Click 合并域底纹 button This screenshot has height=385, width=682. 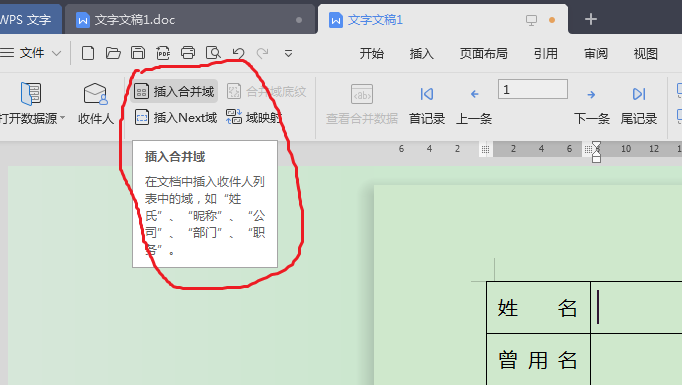[x=267, y=91]
